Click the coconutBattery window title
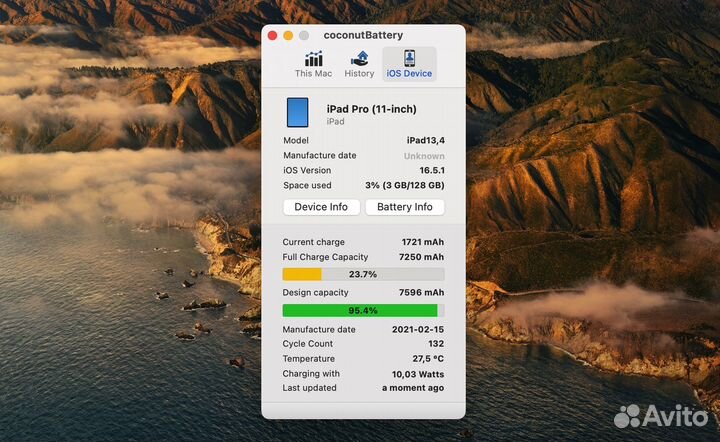 (x=363, y=35)
